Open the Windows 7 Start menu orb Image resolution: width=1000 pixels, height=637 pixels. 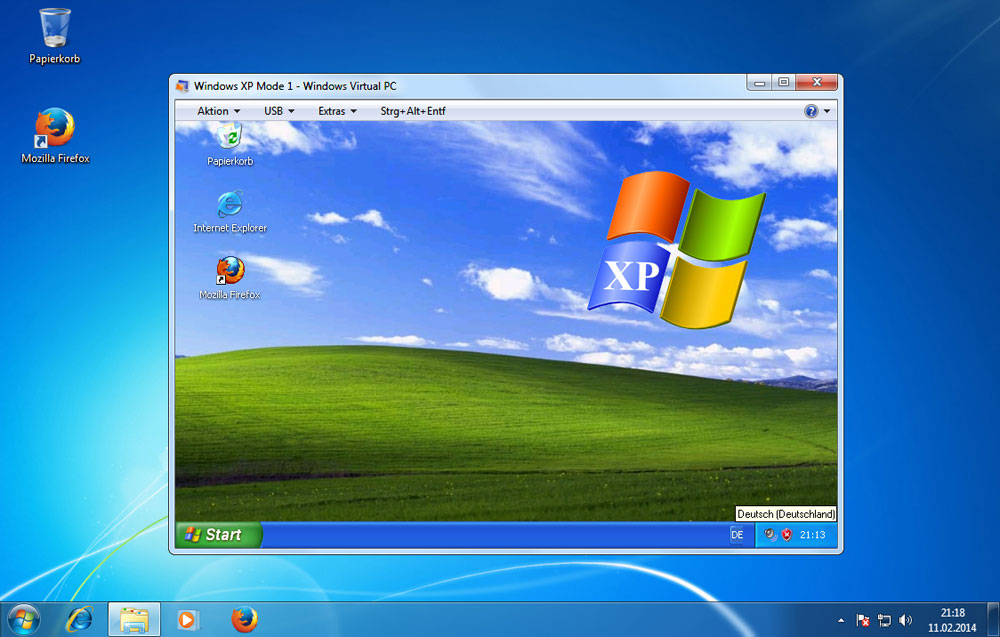coord(22,619)
